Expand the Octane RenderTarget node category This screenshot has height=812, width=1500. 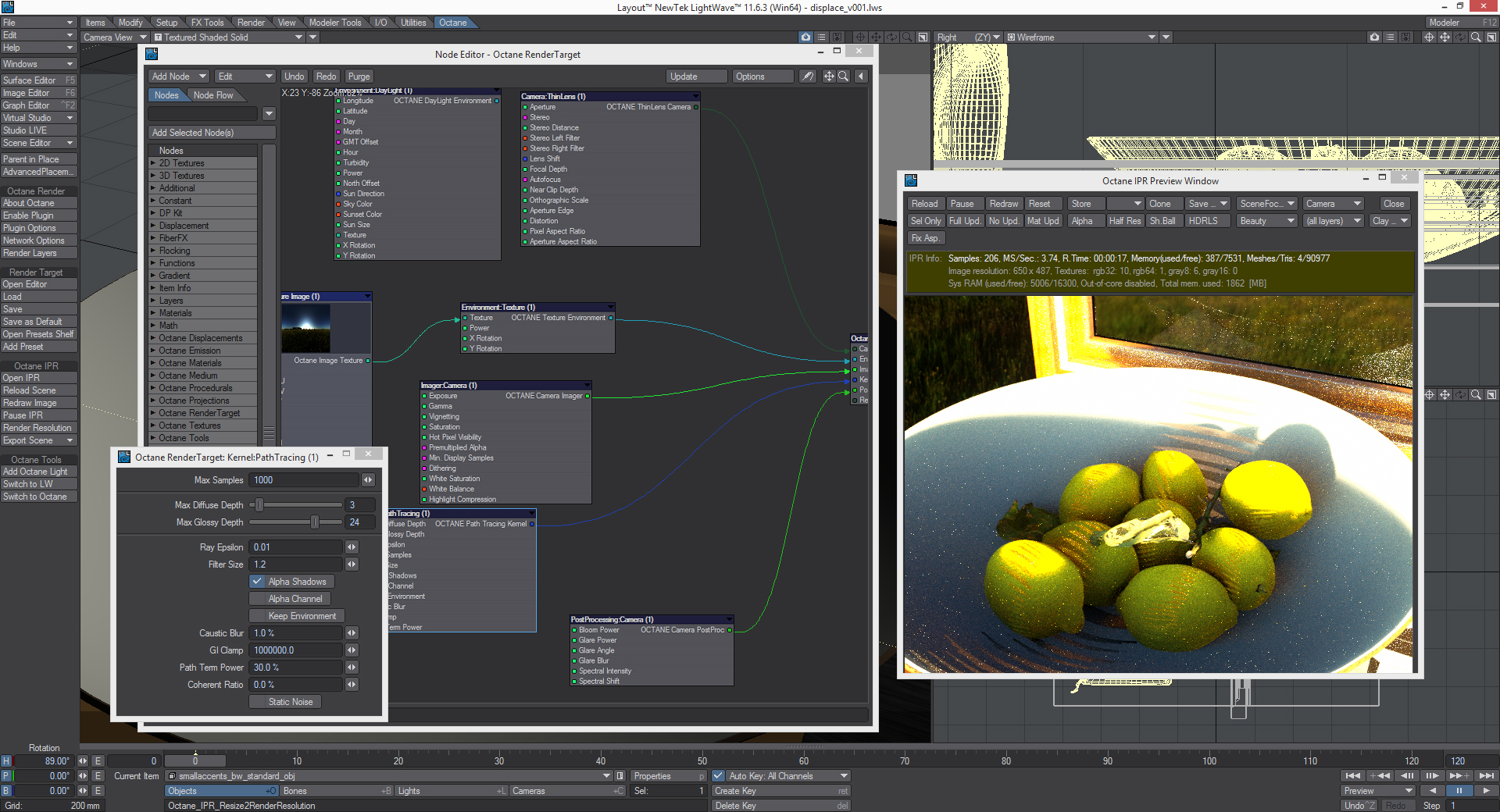153,413
